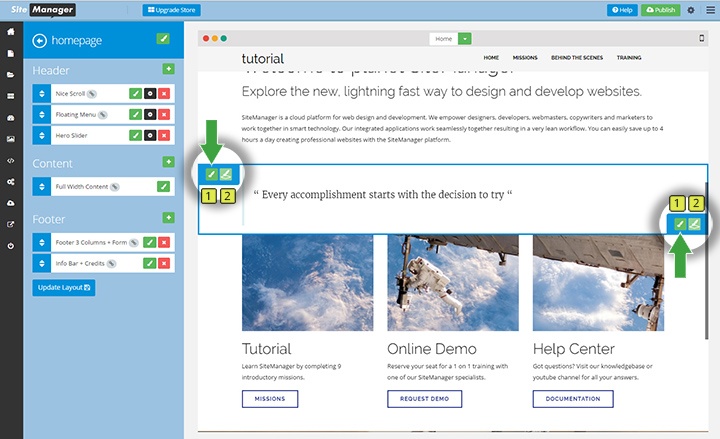The image size is (720, 439).
Task: Open the folder icon in sidebar
Action: click(x=11, y=75)
